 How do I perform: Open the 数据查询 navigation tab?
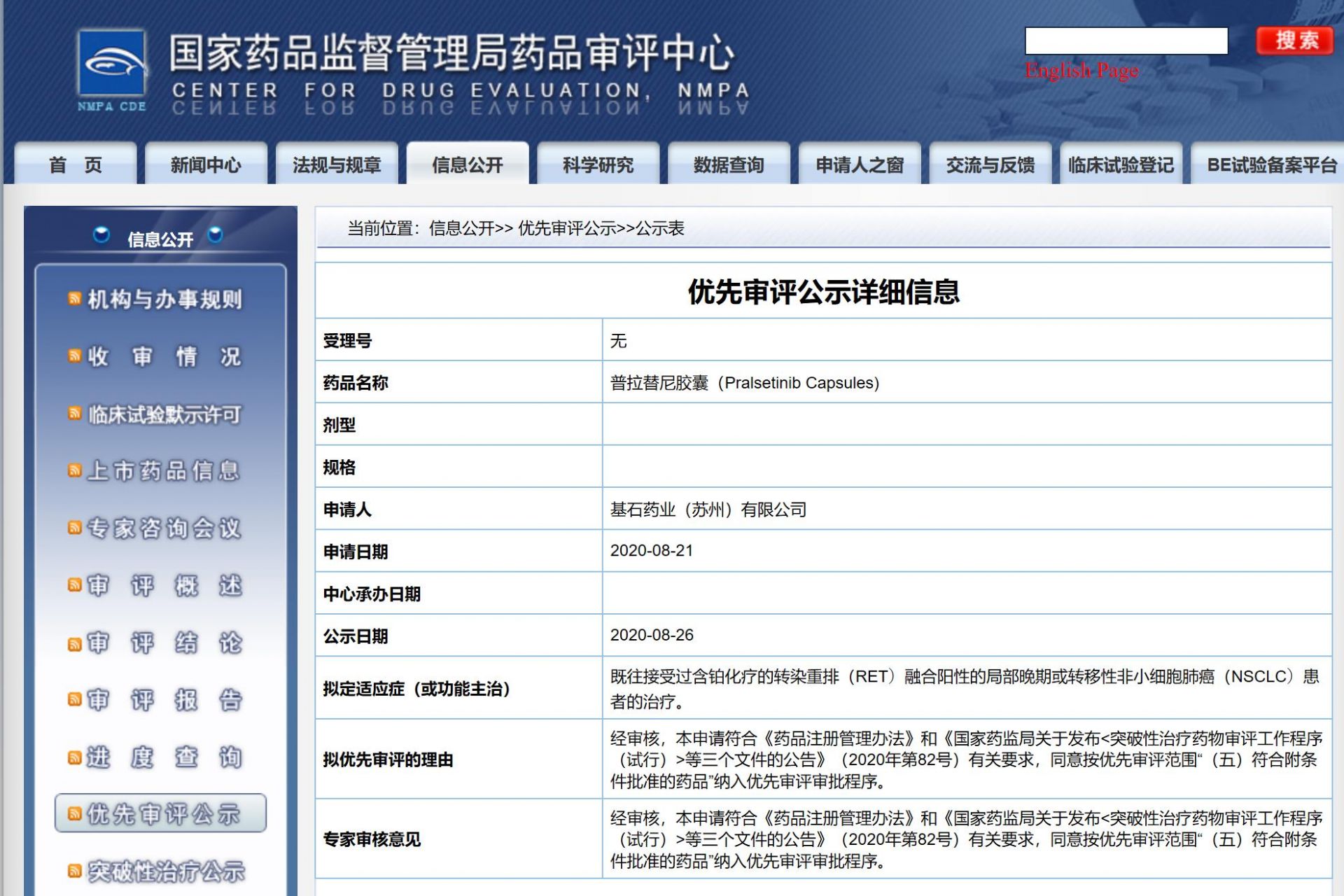(x=729, y=164)
